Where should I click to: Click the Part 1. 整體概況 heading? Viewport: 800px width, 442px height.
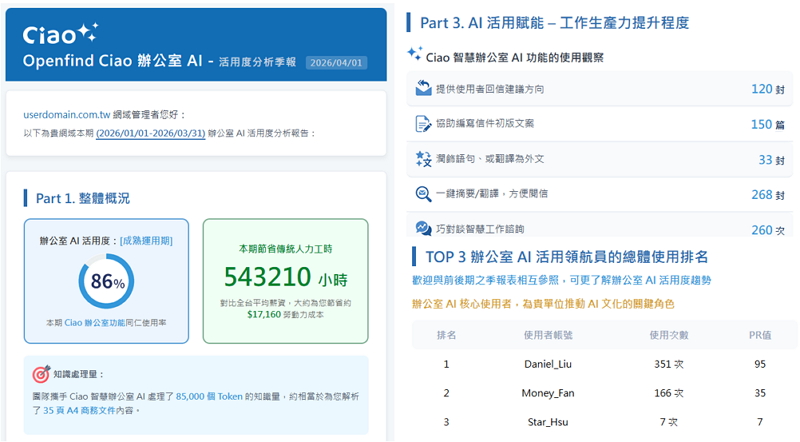click(x=83, y=198)
